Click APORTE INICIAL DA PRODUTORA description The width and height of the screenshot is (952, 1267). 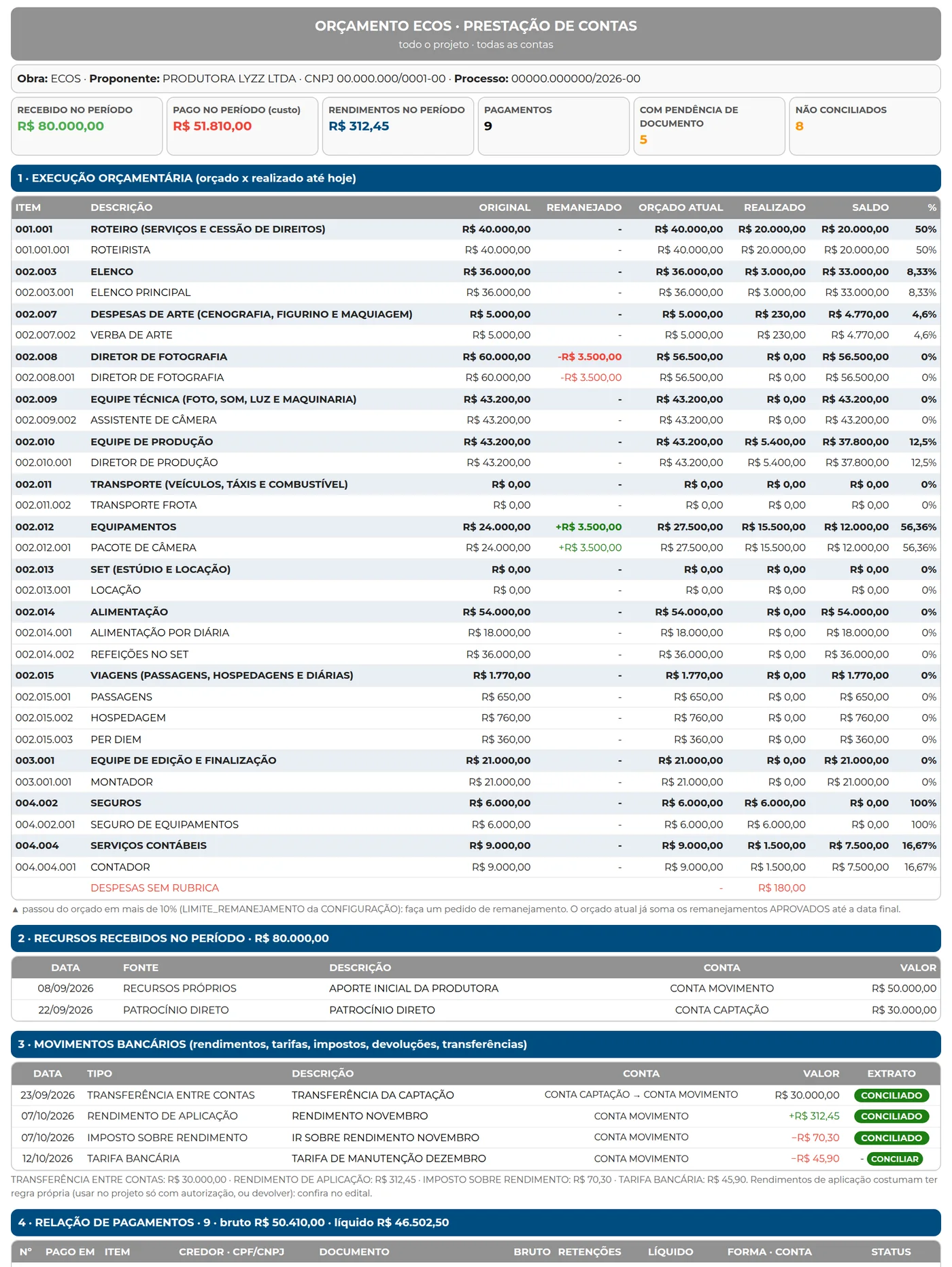click(413, 989)
